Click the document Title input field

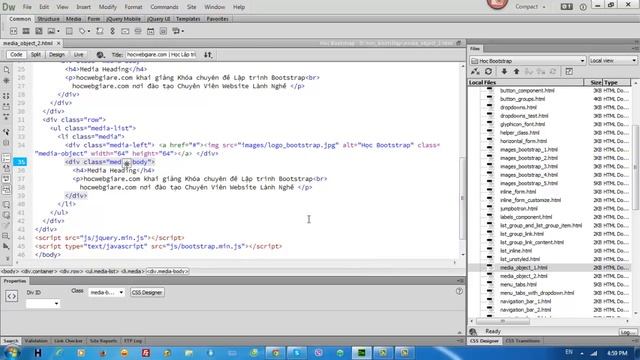pos(161,55)
